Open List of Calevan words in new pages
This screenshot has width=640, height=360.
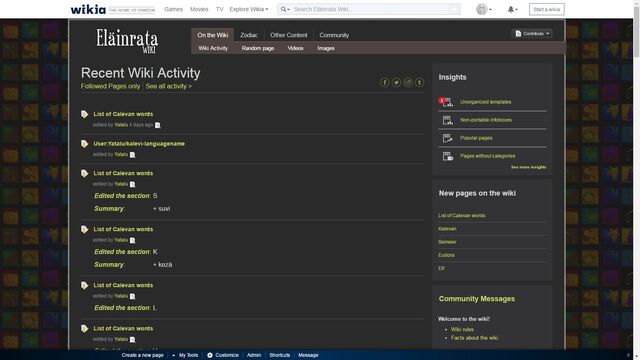tap(462, 216)
